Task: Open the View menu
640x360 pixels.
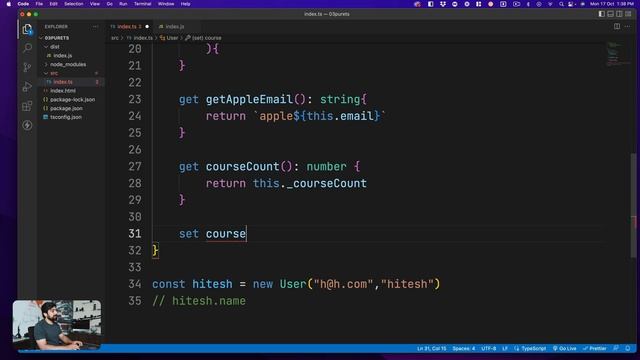Action: pyautogui.click(x=95, y=4)
